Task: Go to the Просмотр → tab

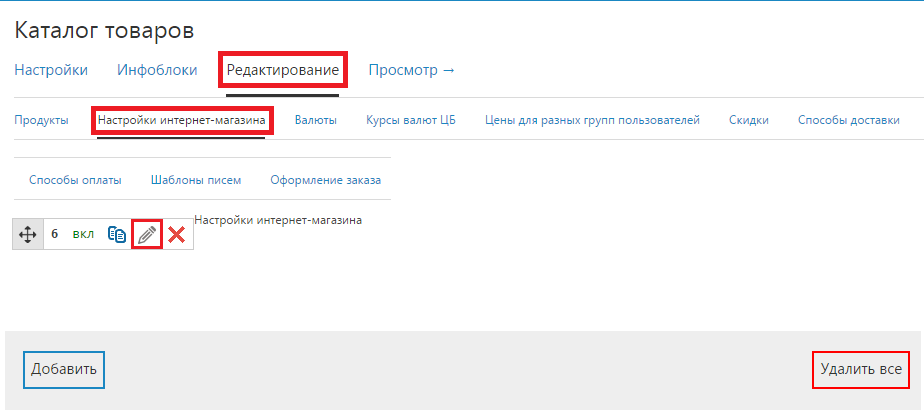Action: click(411, 70)
